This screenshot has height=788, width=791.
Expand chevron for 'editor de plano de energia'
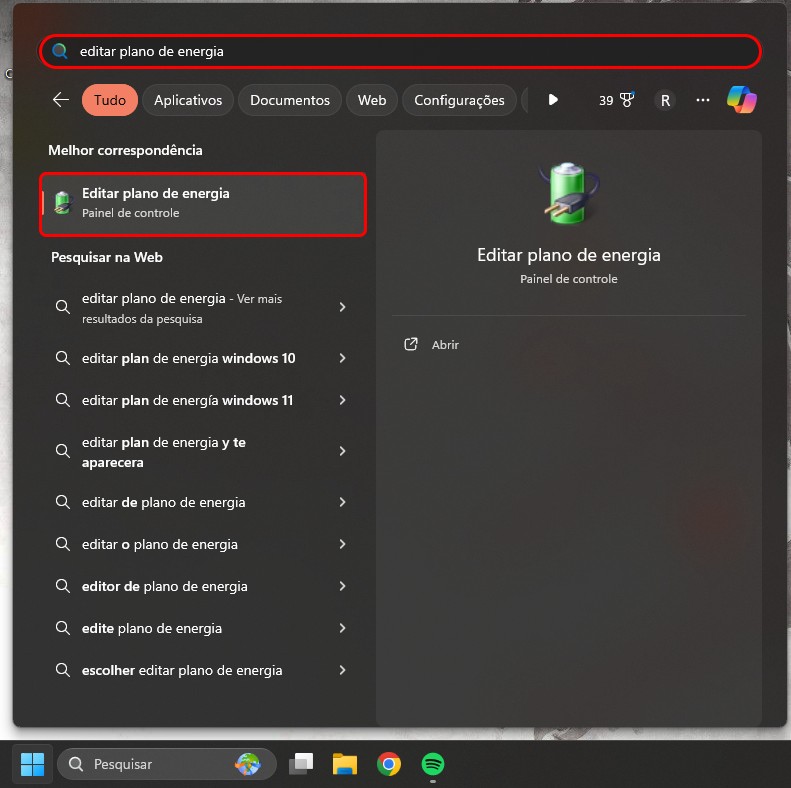[343, 586]
